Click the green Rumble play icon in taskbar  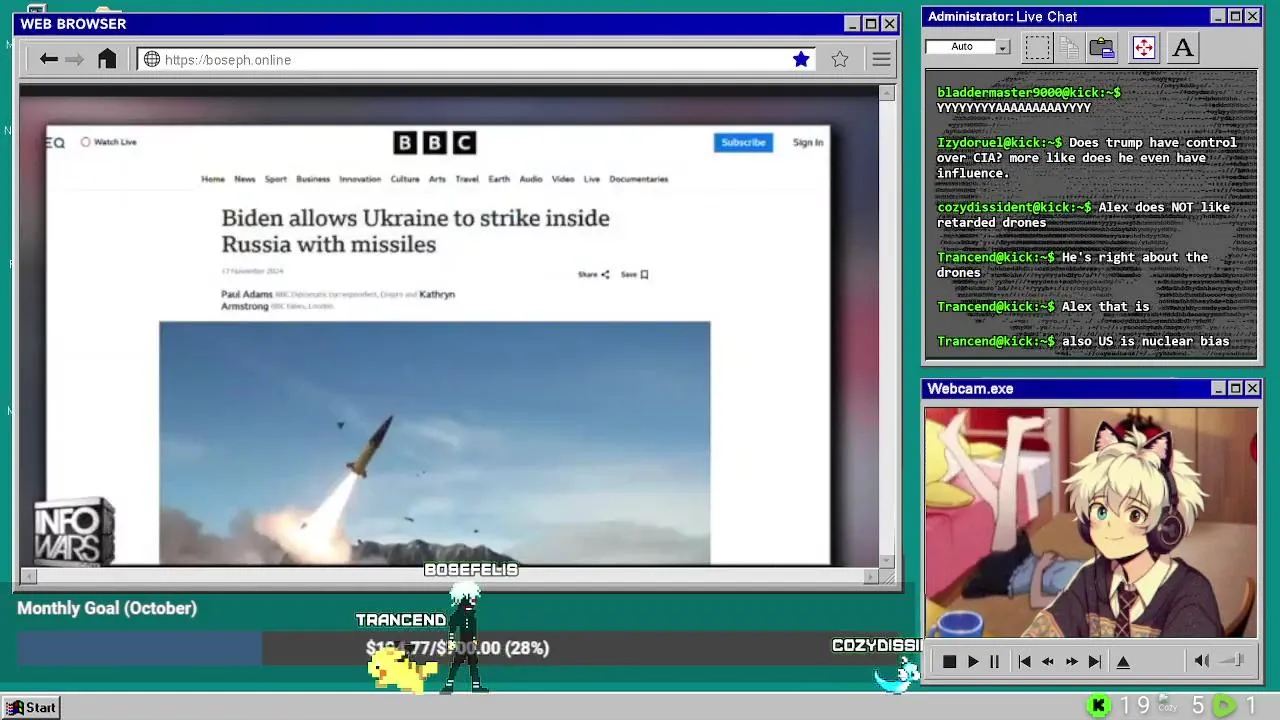tap(1224, 707)
